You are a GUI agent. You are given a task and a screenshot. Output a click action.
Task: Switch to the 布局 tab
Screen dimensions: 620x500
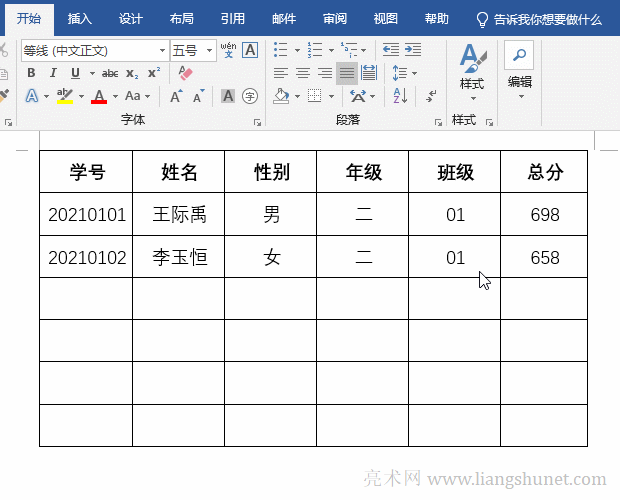click(x=181, y=19)
